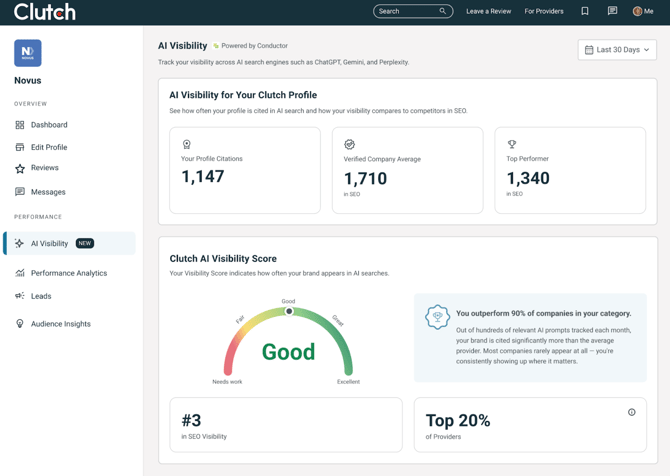Click the gauge indicator knob at Good
This screenshot has height=476, width=670.
289,311
